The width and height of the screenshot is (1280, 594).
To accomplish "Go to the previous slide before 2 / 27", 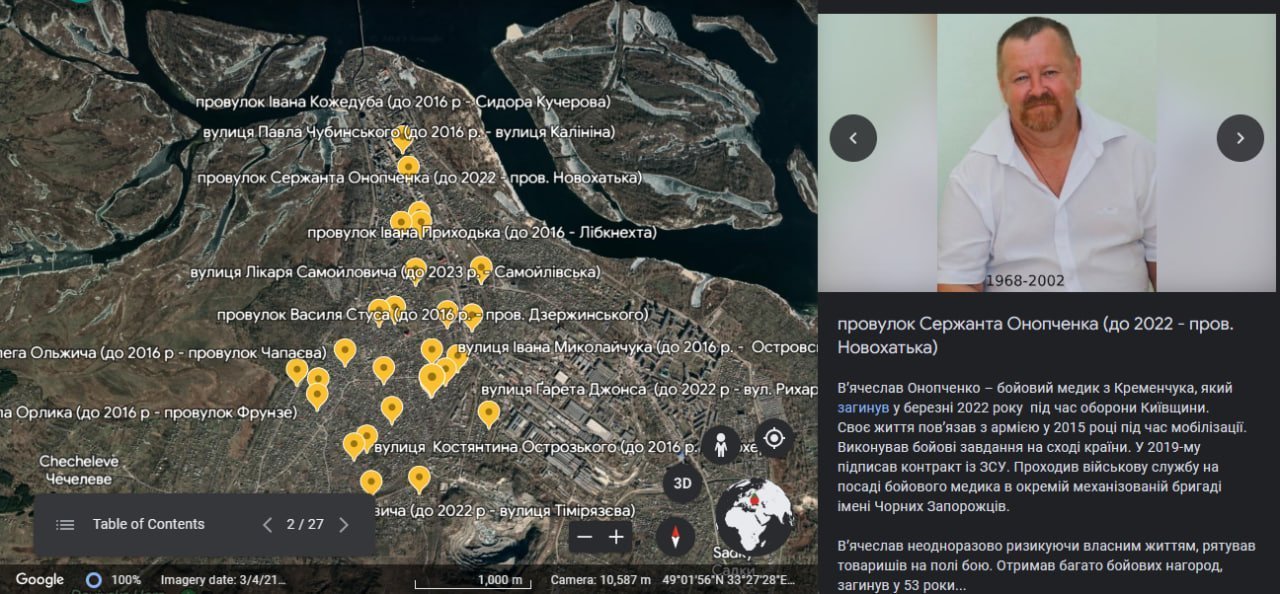I will pos(267,525).
